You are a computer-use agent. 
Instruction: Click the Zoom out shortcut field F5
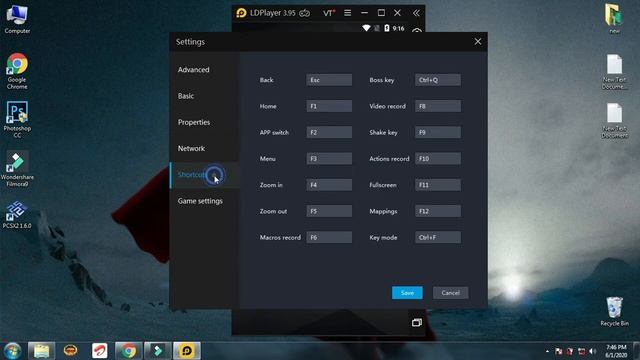[329, 211]
